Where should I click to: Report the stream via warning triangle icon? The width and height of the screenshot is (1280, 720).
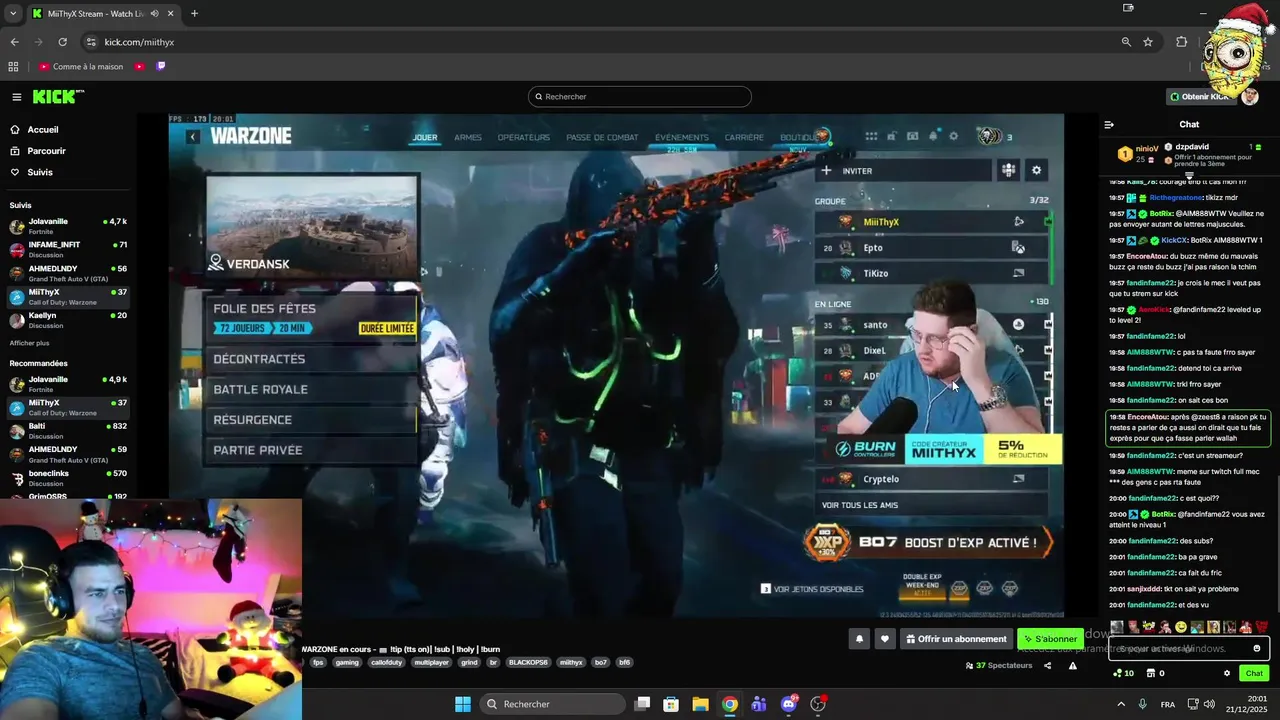pos(1073,666)
